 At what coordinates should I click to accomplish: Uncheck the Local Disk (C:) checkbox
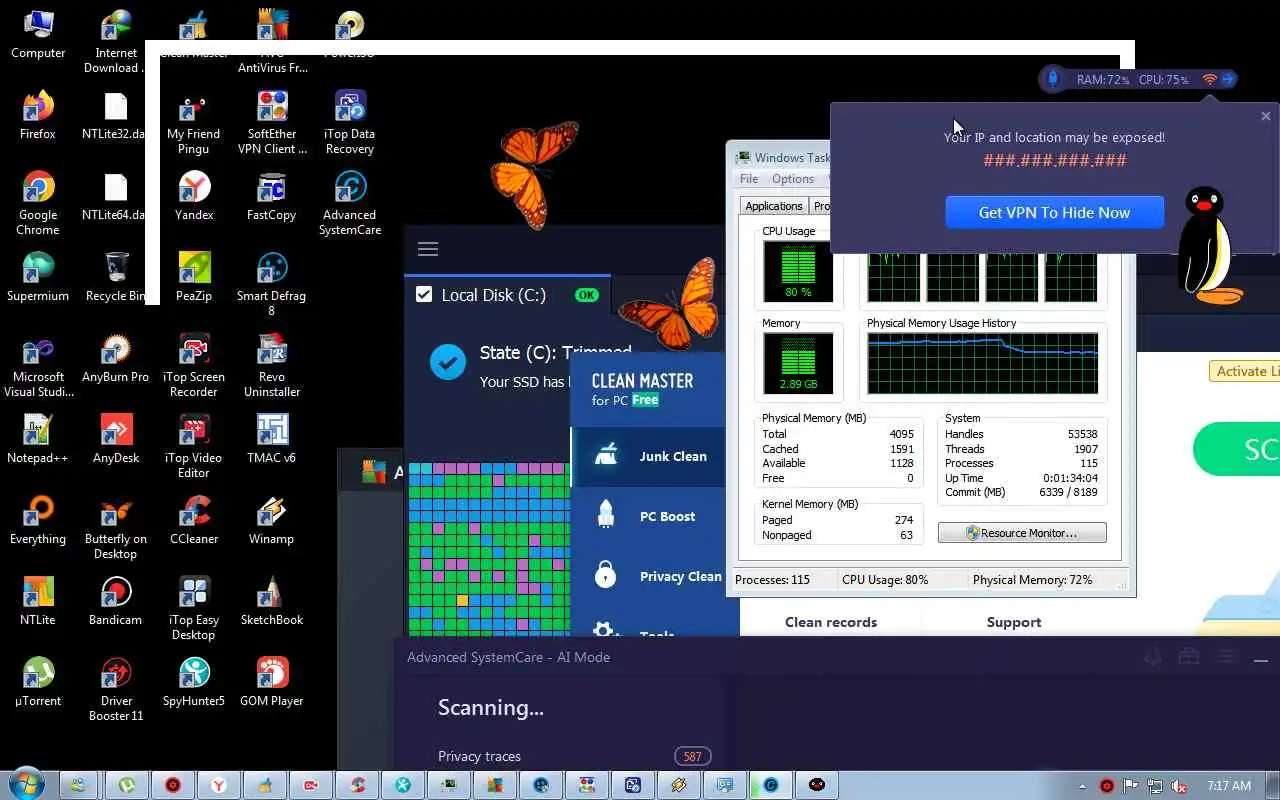424,294
